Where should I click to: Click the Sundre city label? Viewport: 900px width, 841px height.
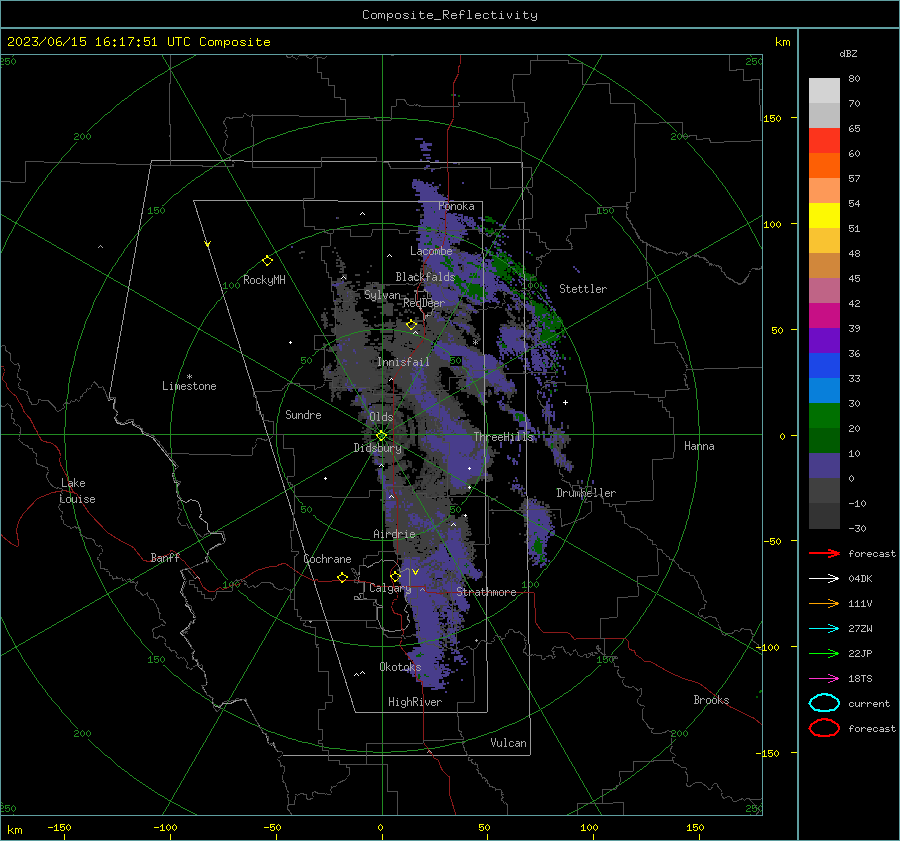pos(303,414)
